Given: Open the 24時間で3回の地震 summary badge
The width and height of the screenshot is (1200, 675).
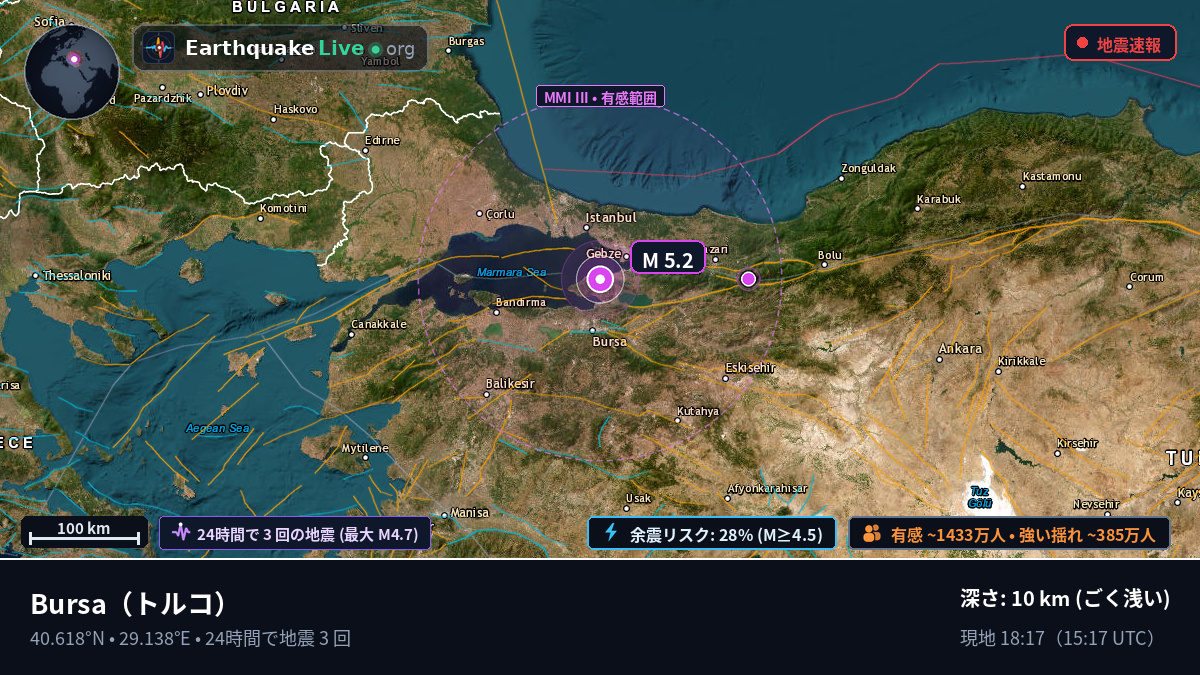Looking at the screenshot, I should point(295,534).
